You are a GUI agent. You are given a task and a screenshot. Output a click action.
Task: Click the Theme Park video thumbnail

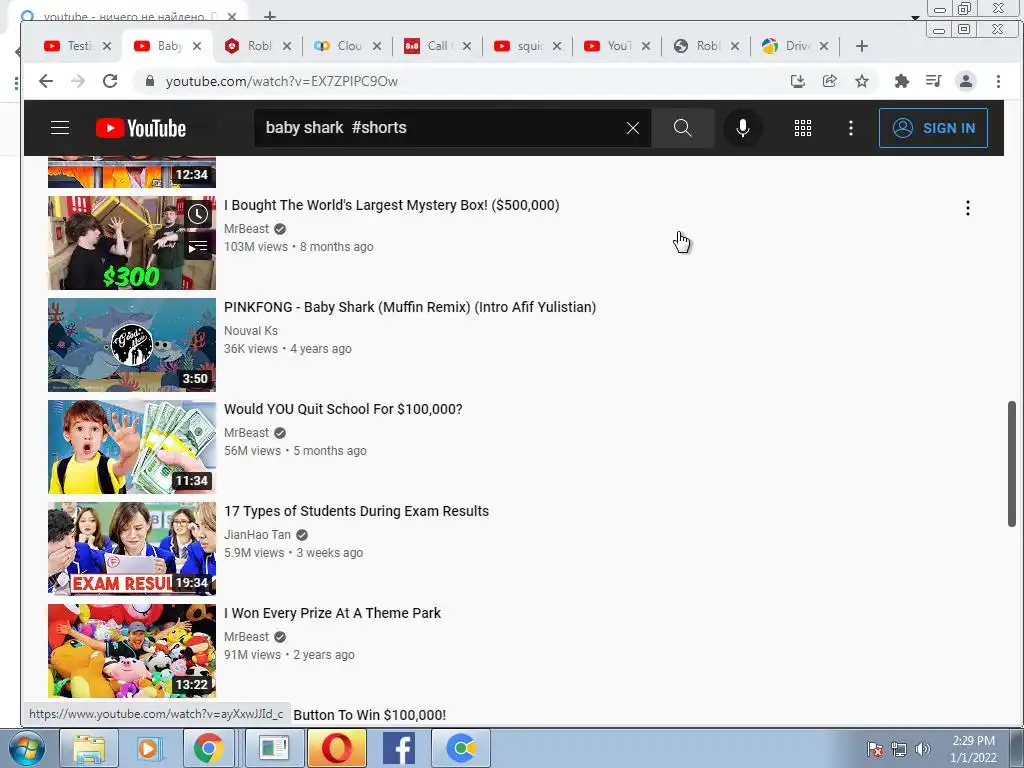click(132, 650)
